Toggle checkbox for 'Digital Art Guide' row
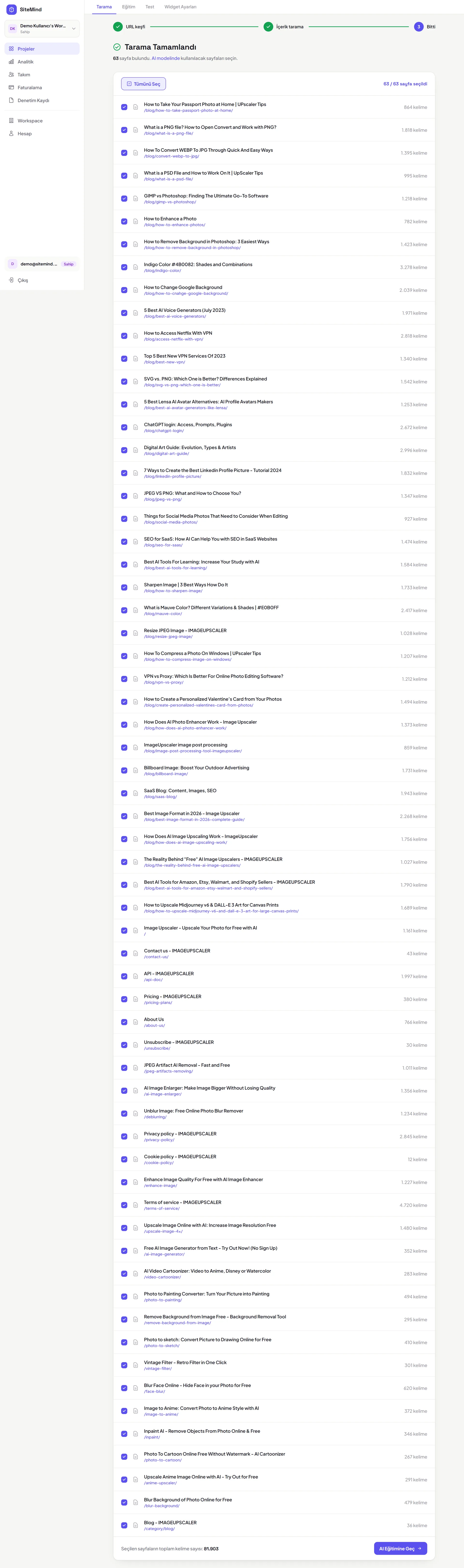Image resolution: width=464 pixels, height=1568 pixels. 124,450
